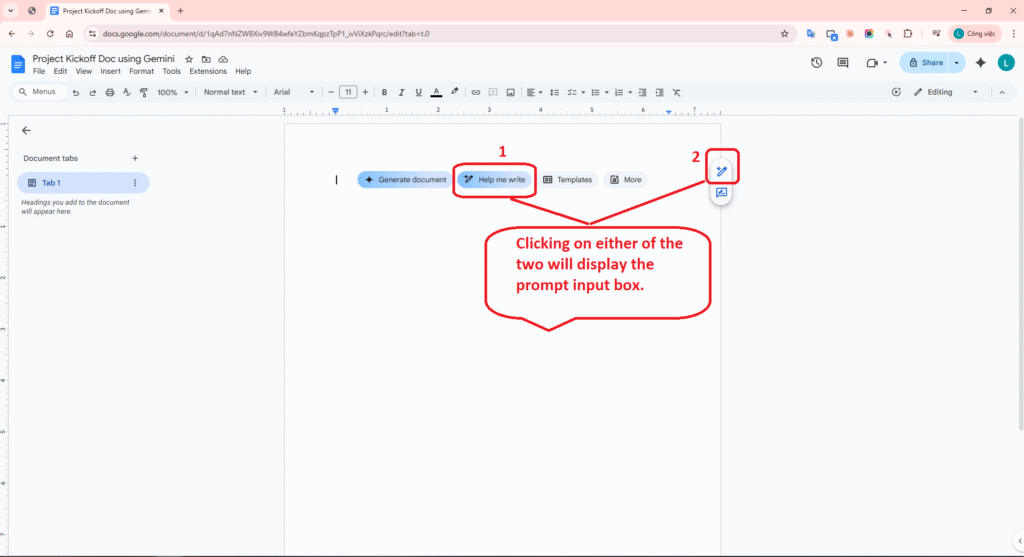
Task: Click the Help me write button
Action: [495, 180]
